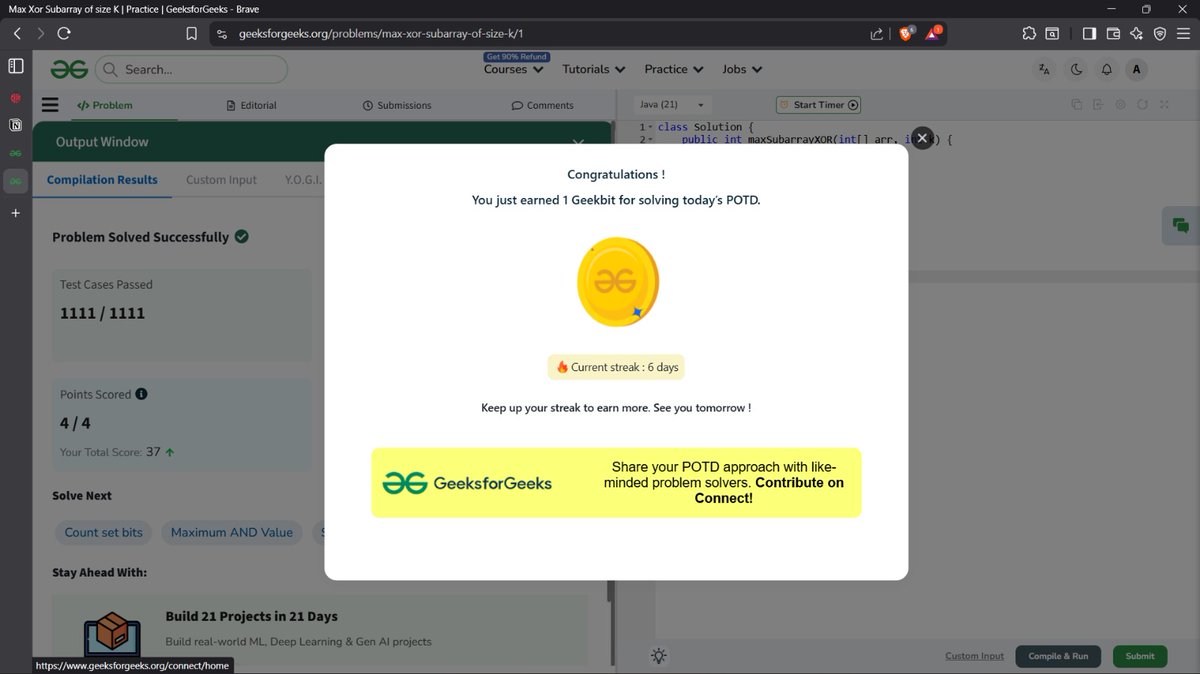This screenshot has width=1200, height=674.
Task: Switch to the Comments tab
Action: 542,105
